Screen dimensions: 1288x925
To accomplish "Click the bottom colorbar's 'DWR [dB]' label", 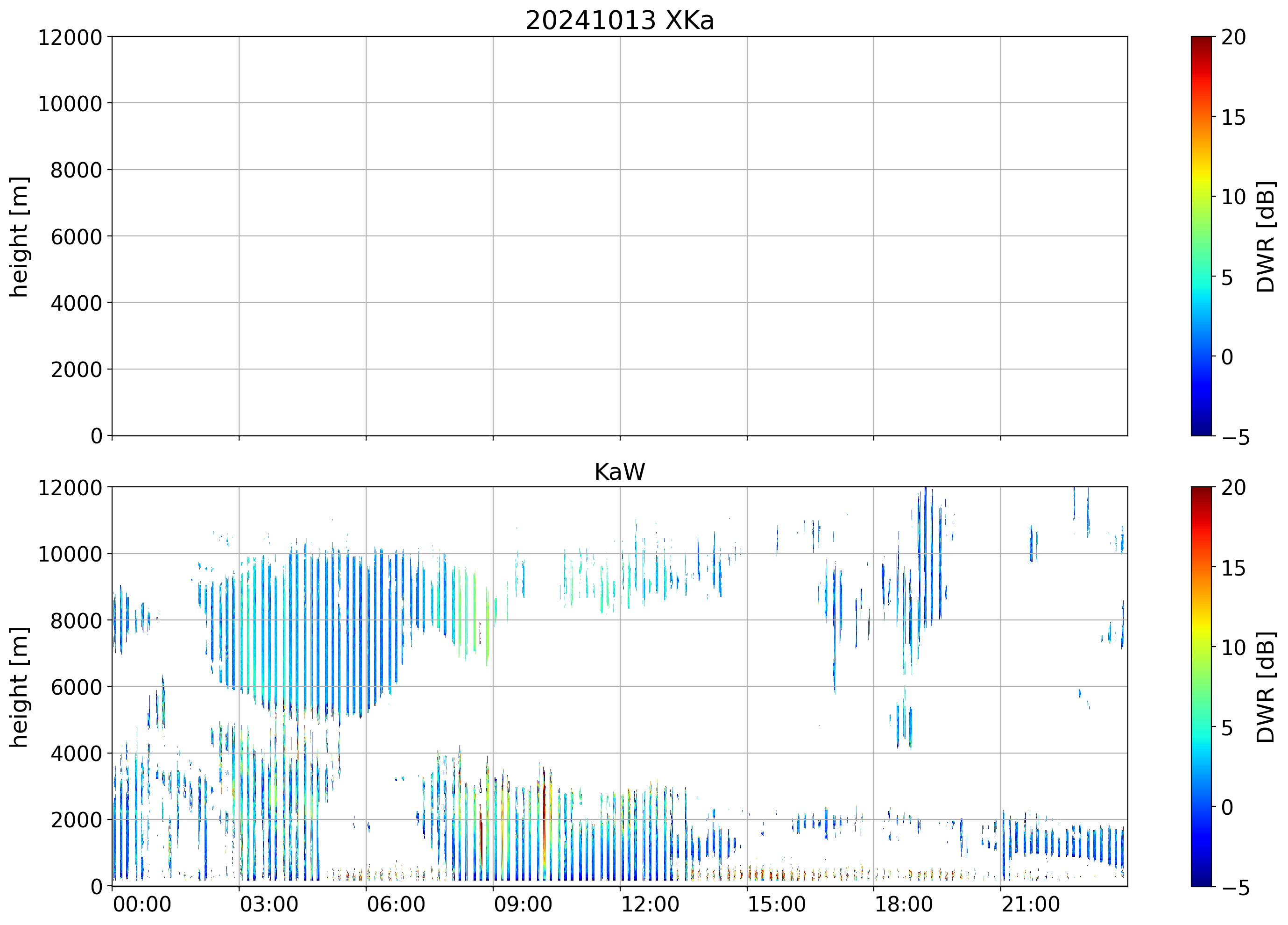I will coord(1266,688).
